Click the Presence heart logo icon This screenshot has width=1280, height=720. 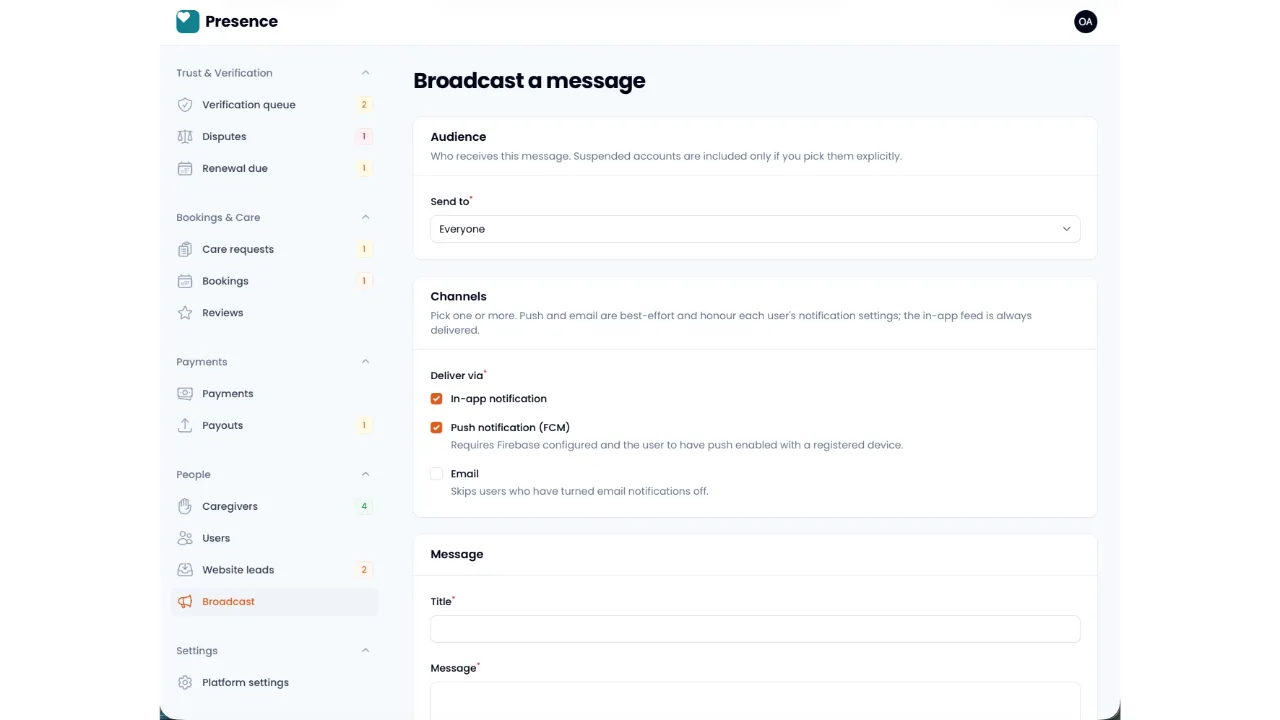click(188, 21)
